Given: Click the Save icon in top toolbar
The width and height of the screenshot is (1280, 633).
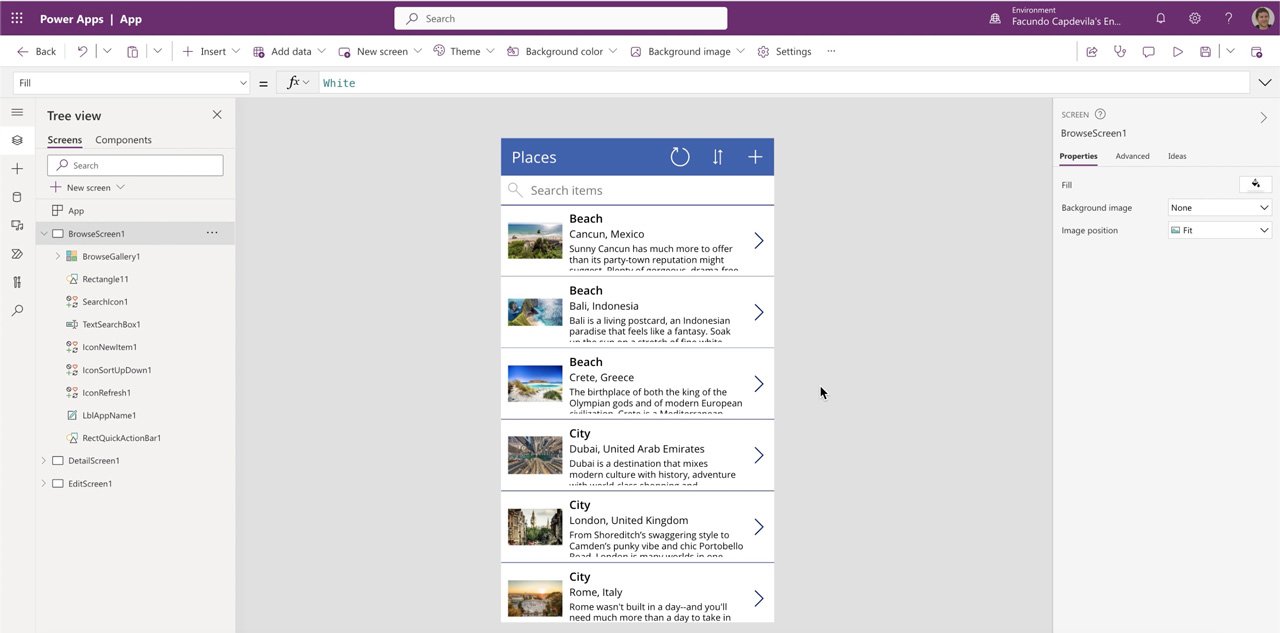Looking at the screenshot, I should point(1205,51).
